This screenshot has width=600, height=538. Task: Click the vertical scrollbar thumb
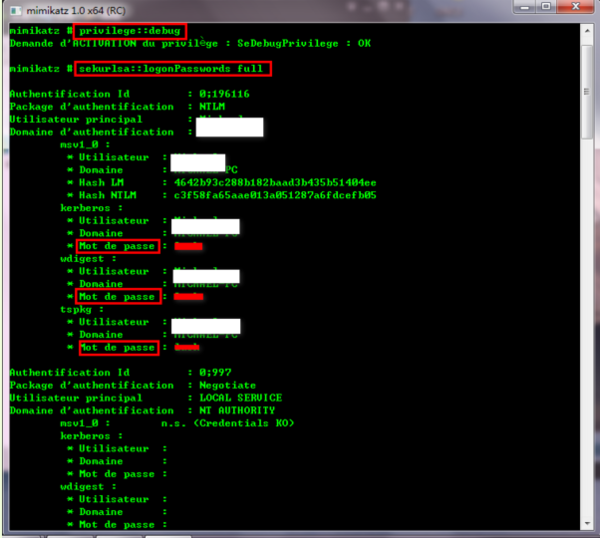pos(587,92)
